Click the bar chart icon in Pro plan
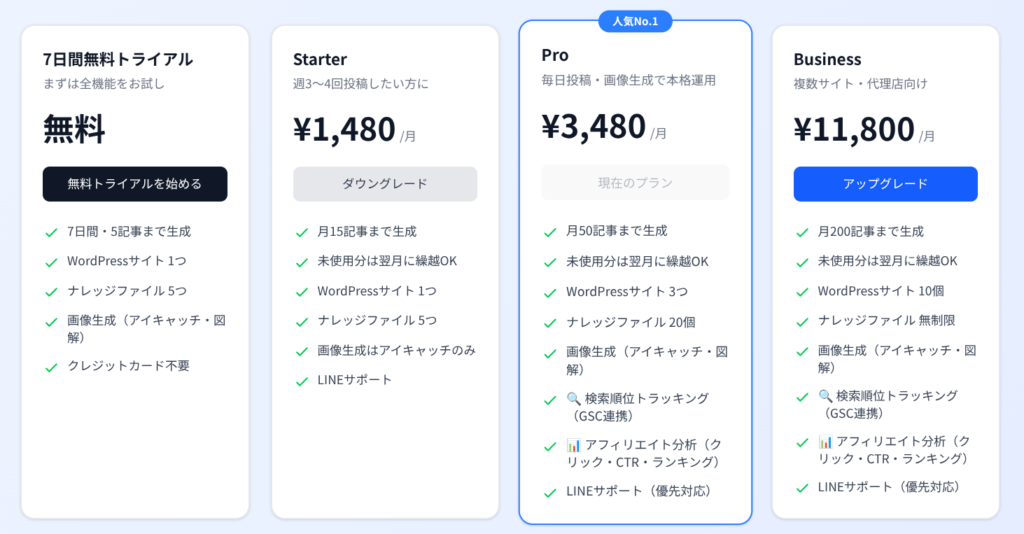This screenshot has height=534, width=1024. click(x=573, y=445)
